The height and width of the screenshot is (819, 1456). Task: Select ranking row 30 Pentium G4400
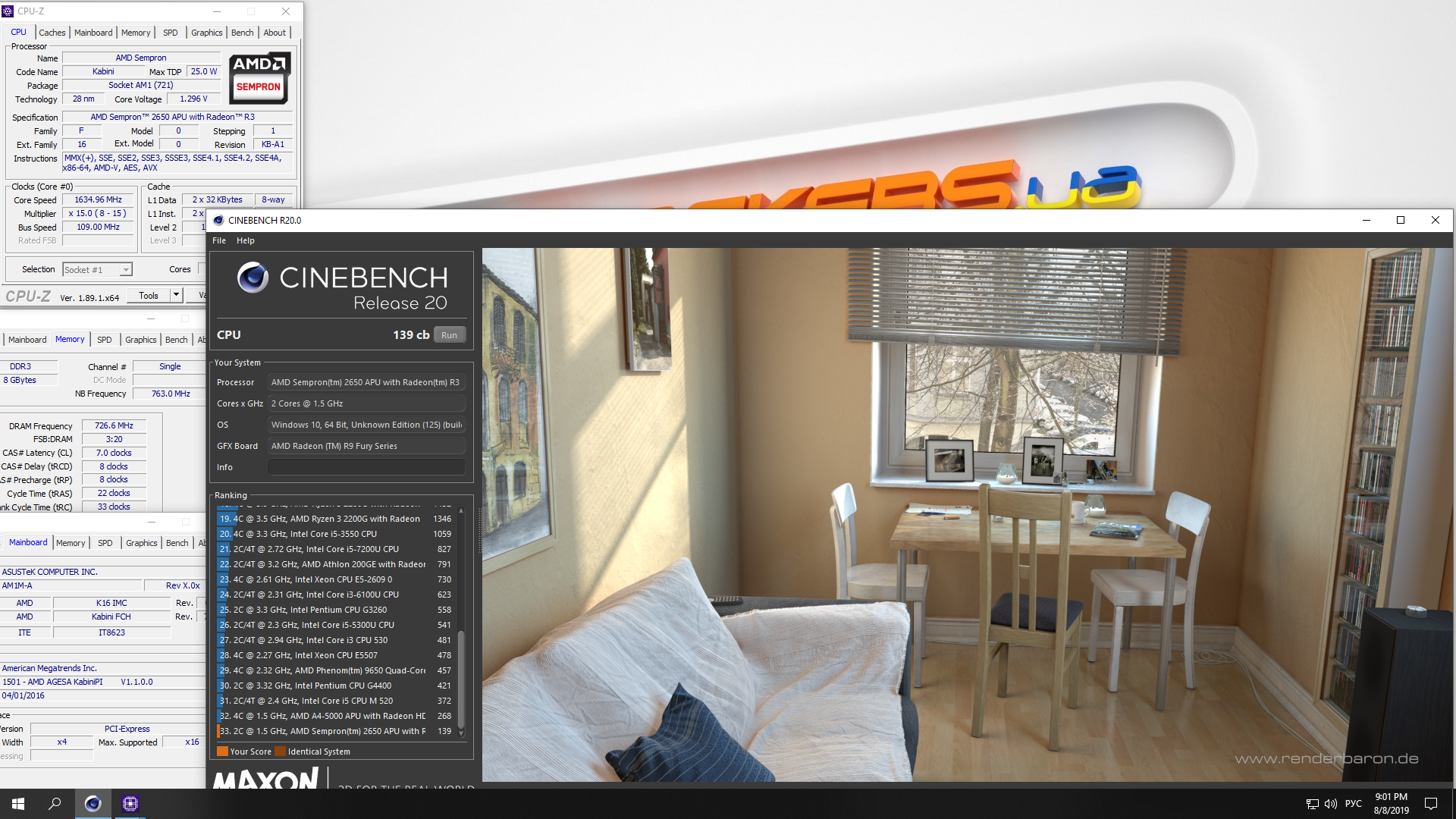[x=336, y=686]
